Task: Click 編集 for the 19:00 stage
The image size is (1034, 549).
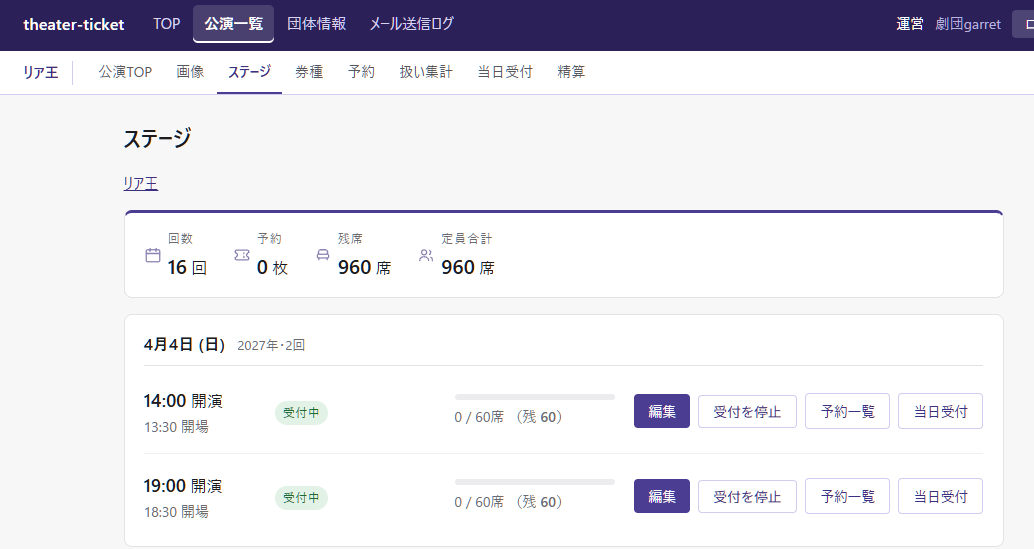Action: click(662, 496)
